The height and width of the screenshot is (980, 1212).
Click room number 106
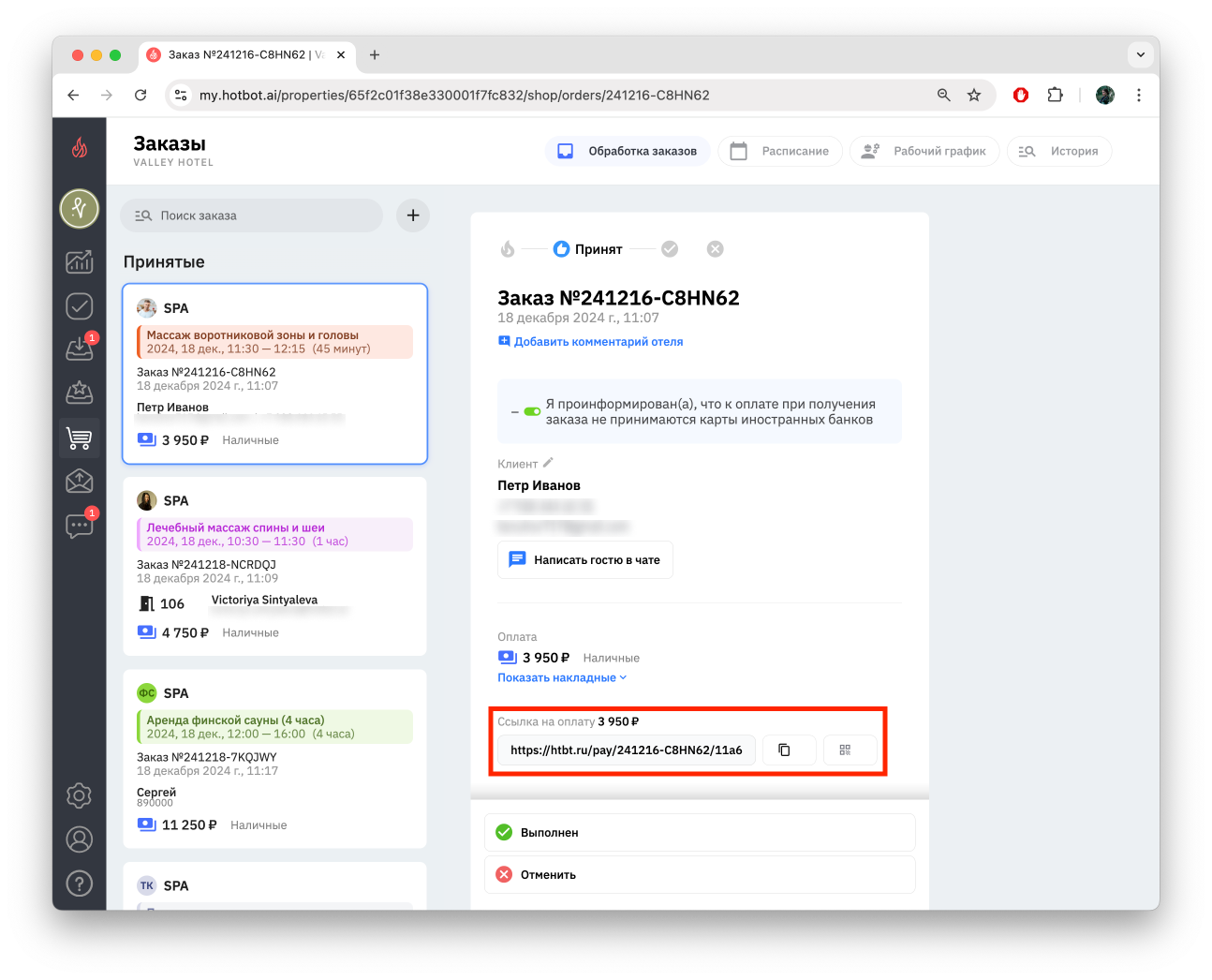(172, 603)
